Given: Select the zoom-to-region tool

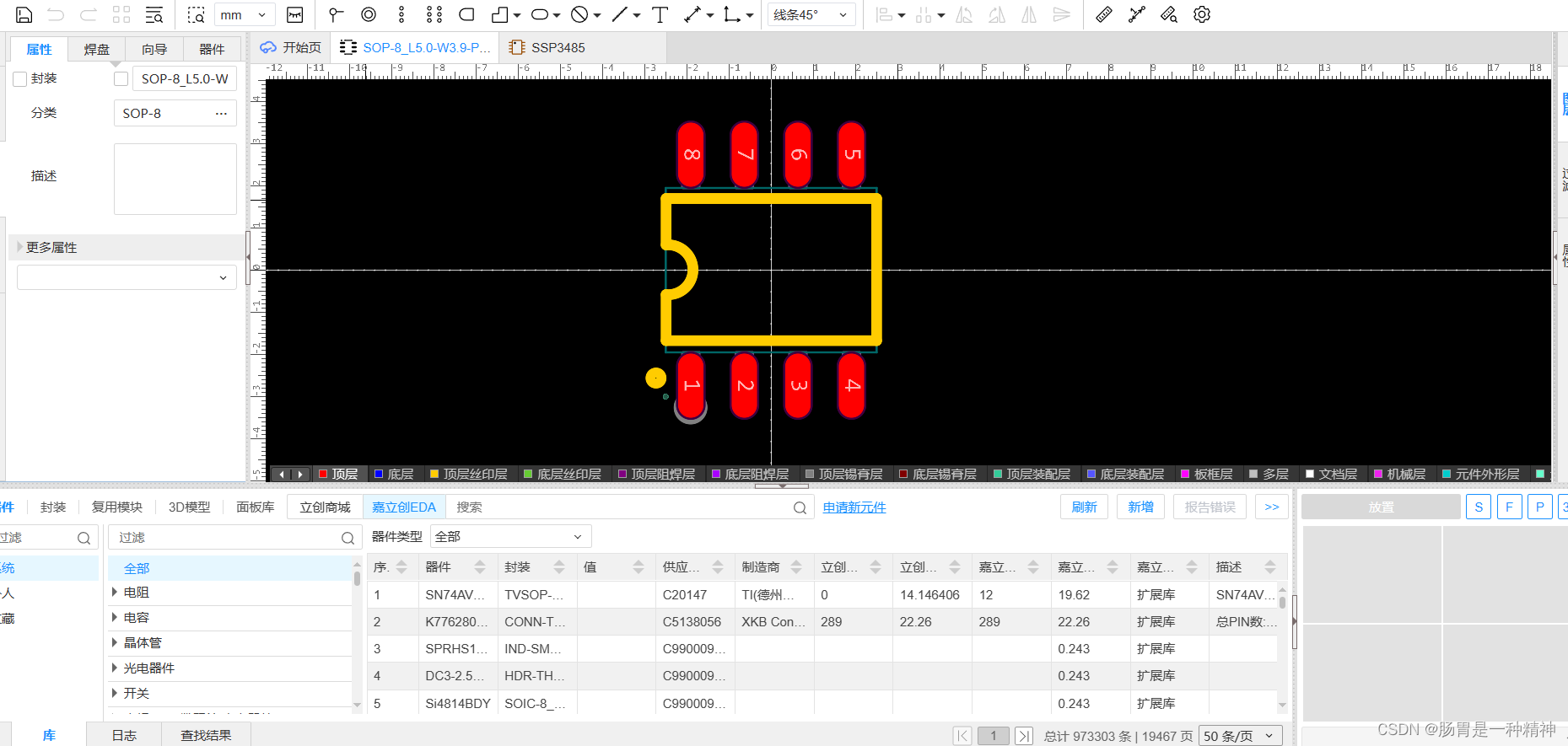Looking at the screenshot, I should click(x=196, y=14).
